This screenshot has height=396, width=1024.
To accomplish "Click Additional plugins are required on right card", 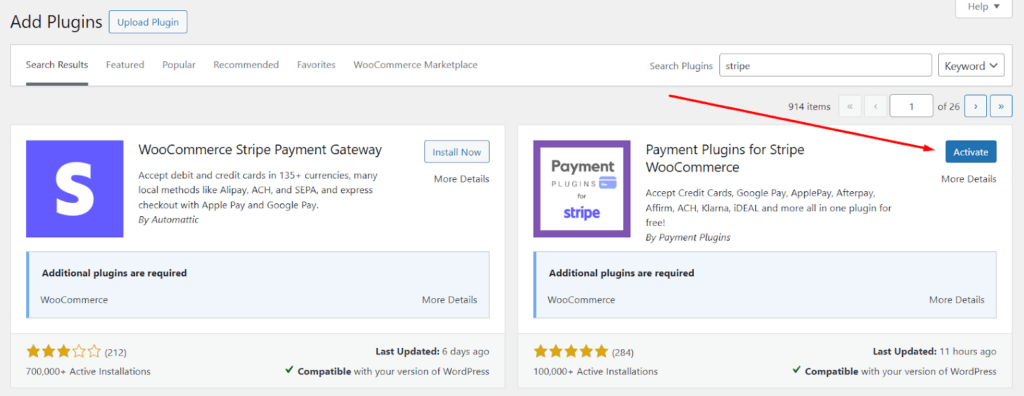I will point(622,273).
